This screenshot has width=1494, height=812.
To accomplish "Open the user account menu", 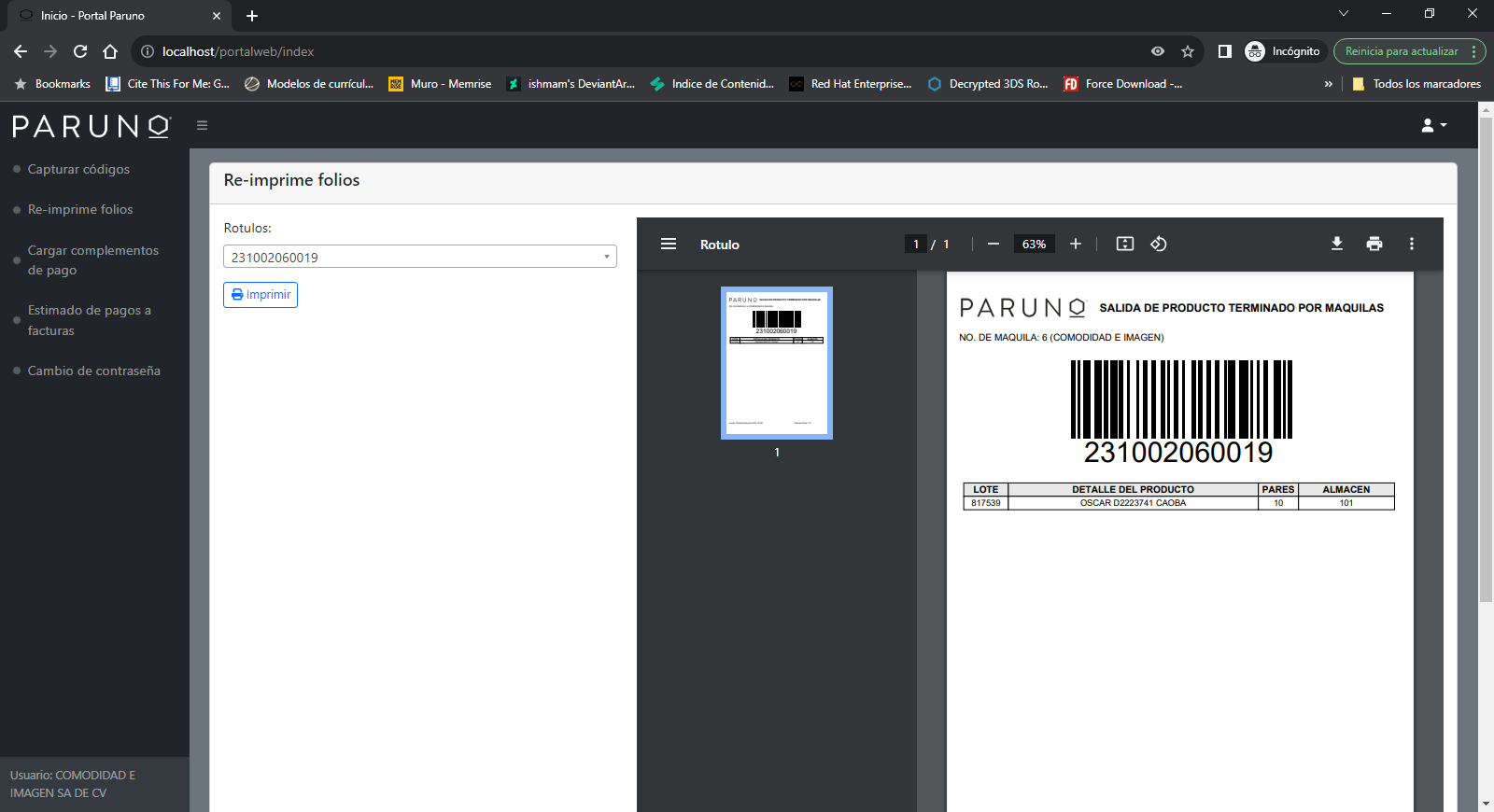I will point(1433,125).
